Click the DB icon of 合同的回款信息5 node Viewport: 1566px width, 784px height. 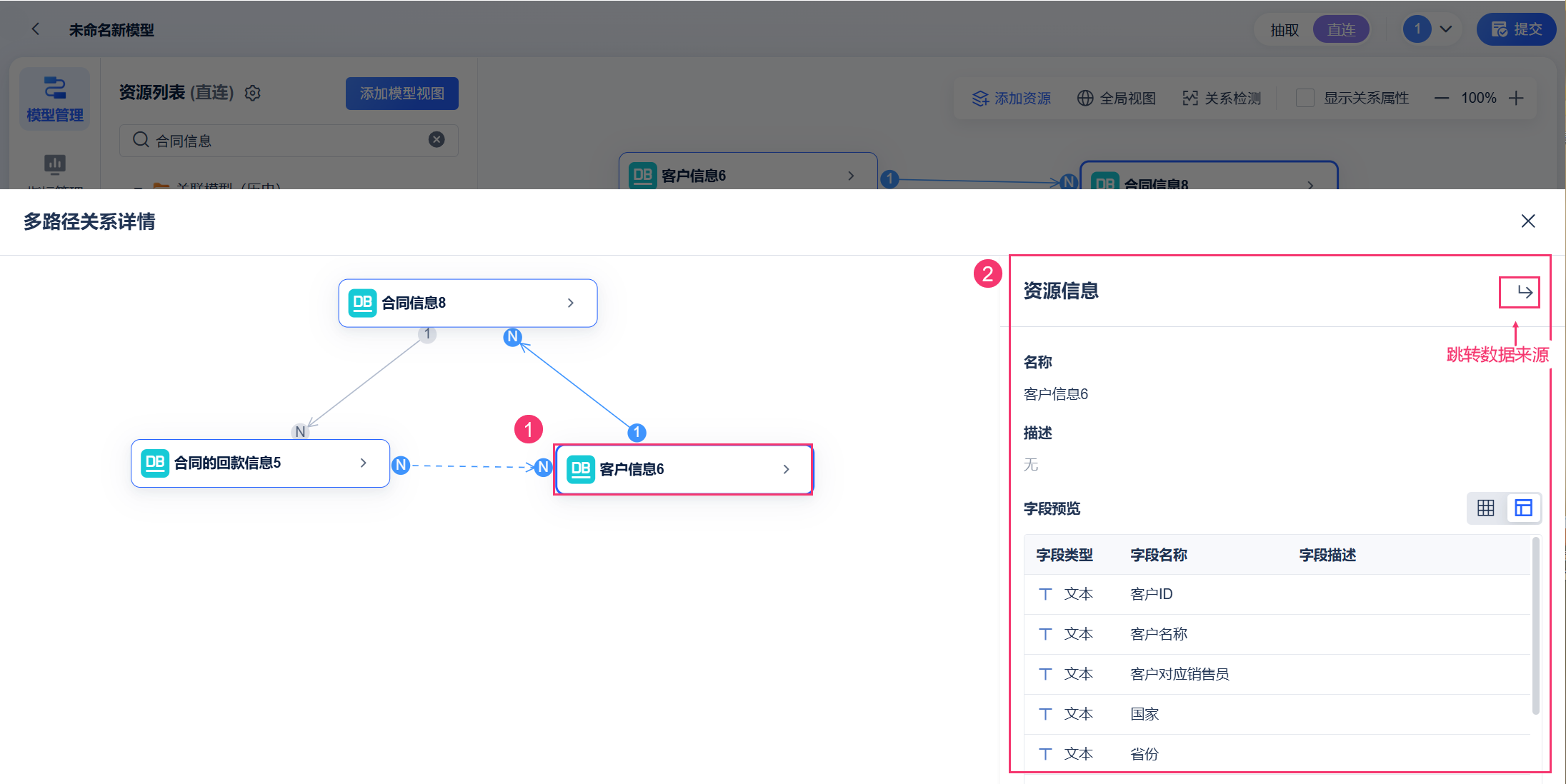(155, 463)
